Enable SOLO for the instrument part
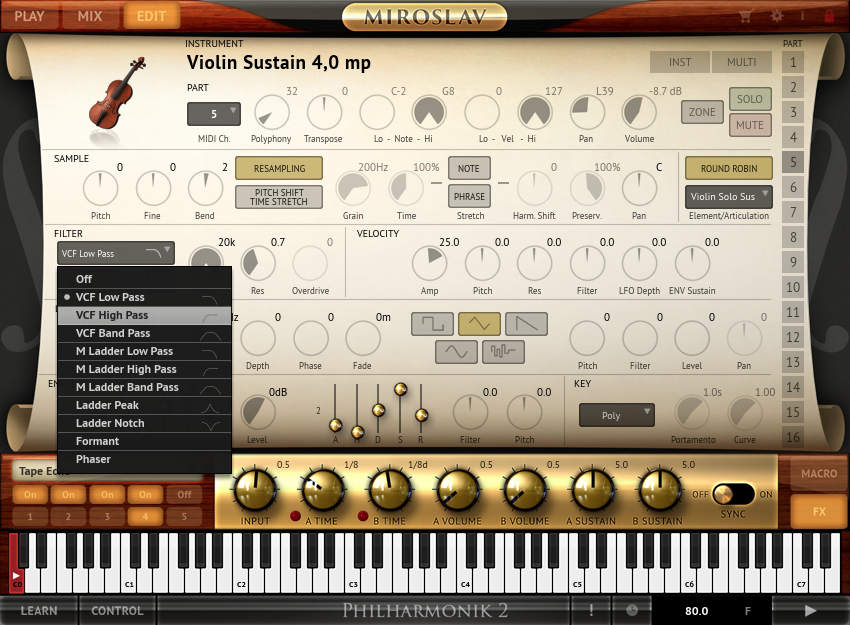Image resolution: width=850 pixels, height=625 pixels. click(749, 100)
